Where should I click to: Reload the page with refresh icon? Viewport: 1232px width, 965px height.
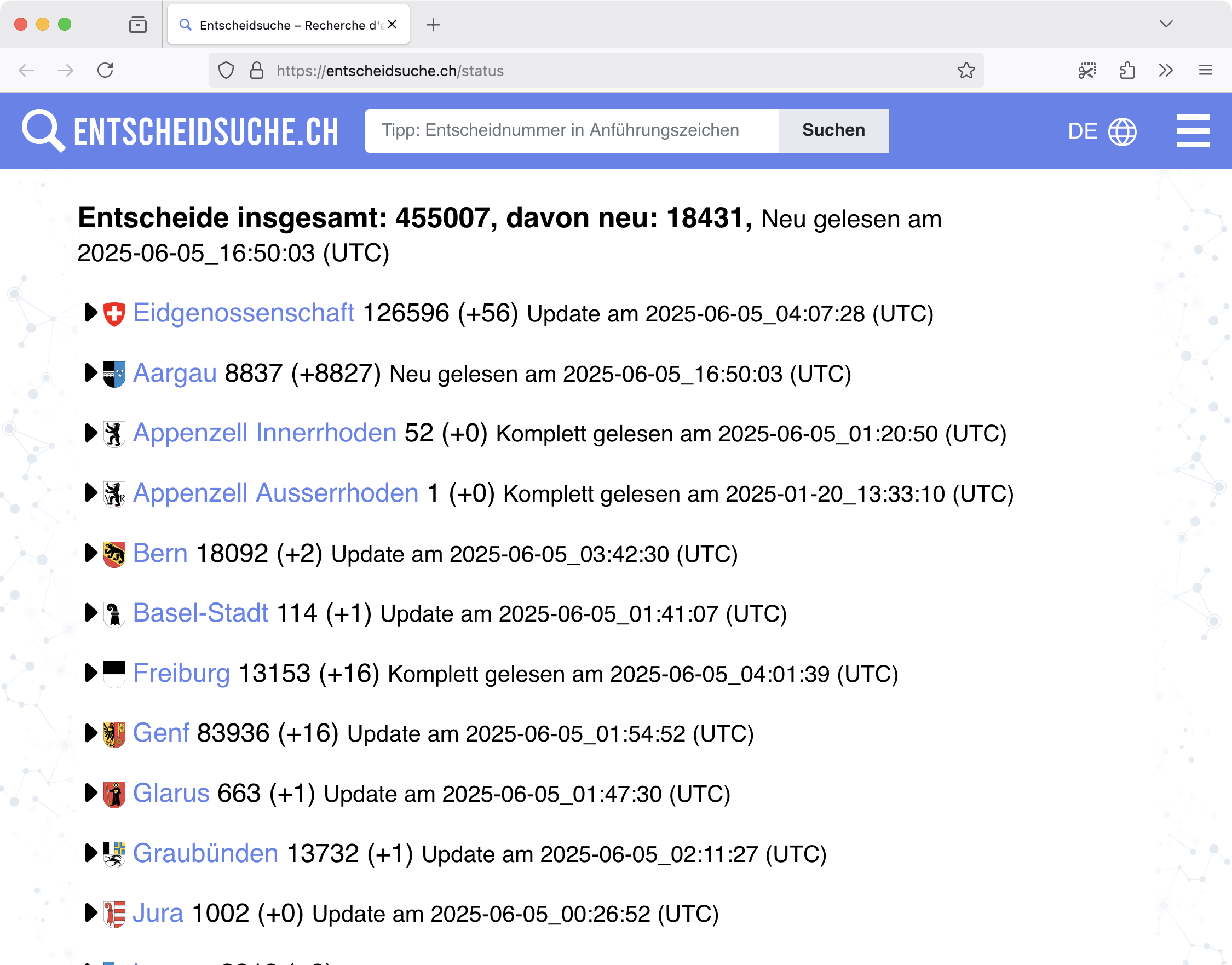(x=106, y=71)
